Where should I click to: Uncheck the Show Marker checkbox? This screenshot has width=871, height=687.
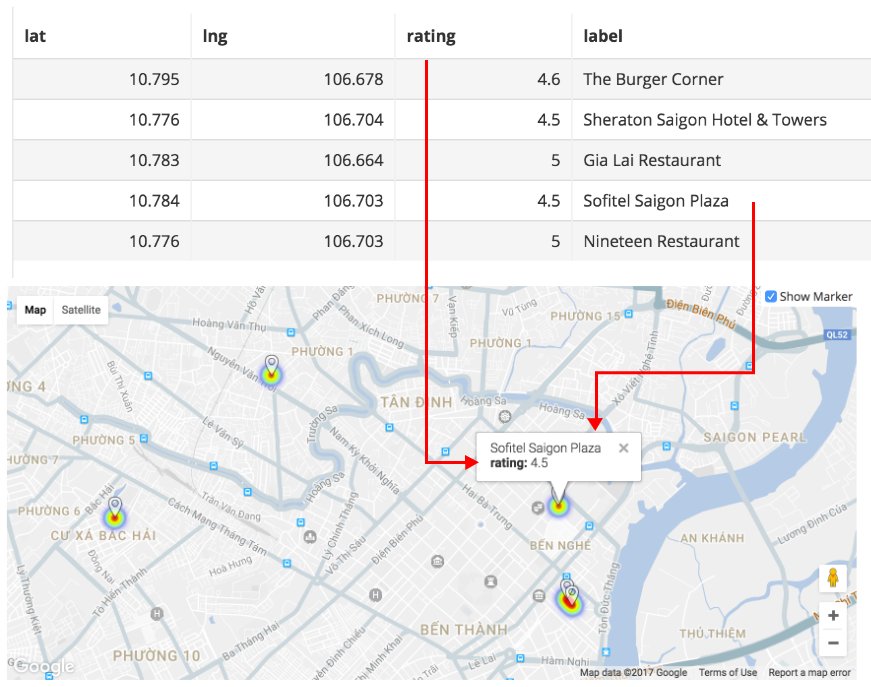771,297
